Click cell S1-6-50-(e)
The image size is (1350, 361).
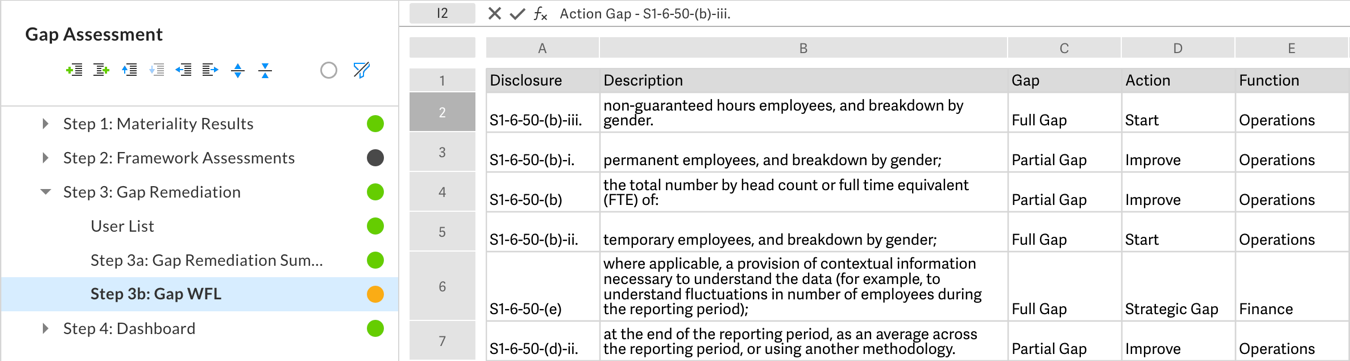pos(542,287)
